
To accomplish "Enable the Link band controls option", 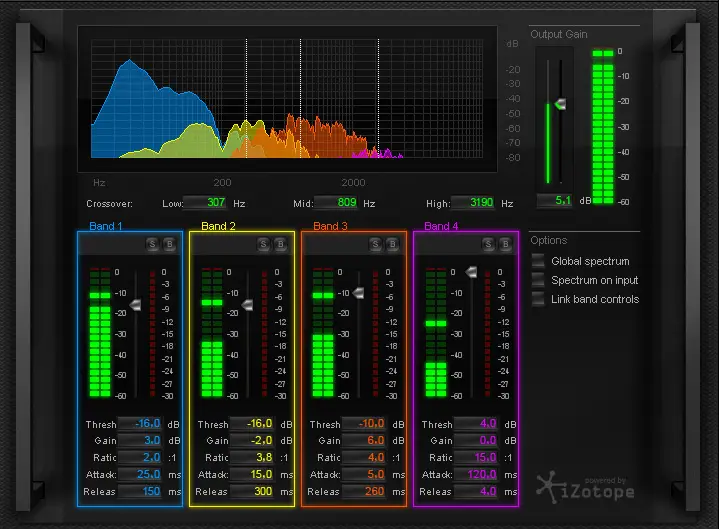I will click(x=538, y=299).
